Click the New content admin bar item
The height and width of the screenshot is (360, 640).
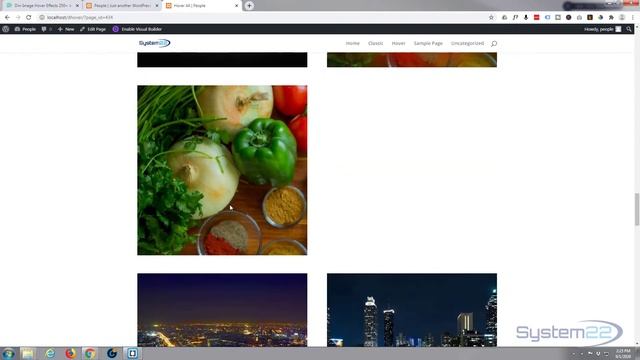(66, 29)
